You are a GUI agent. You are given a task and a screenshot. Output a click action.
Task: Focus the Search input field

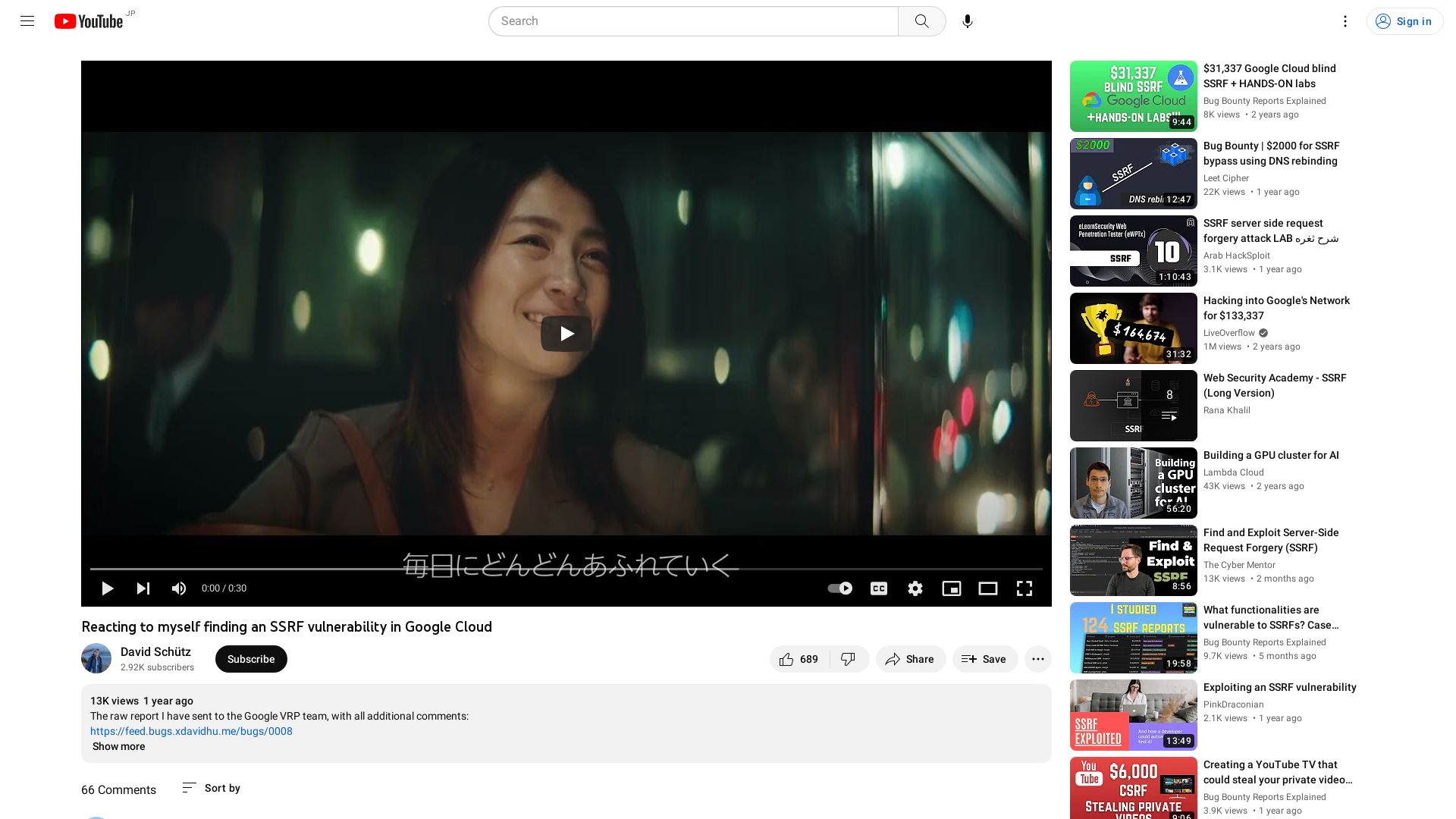point(693,21)
